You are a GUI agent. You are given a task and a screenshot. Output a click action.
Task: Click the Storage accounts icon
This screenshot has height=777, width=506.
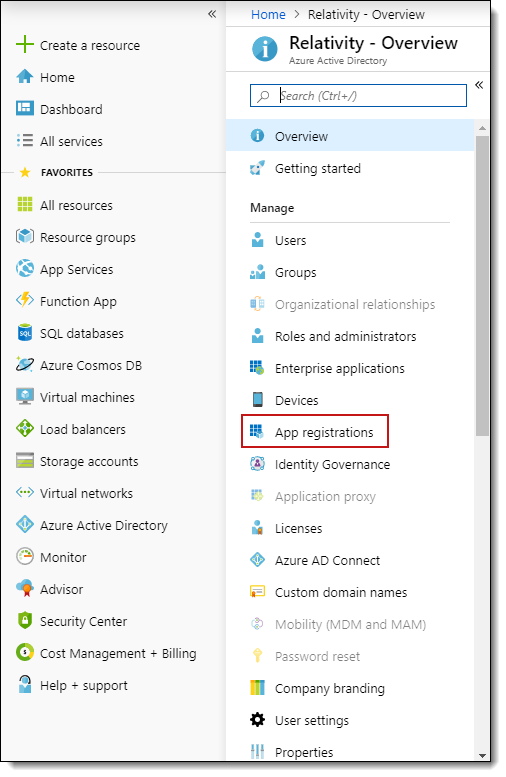pos(25,460)
